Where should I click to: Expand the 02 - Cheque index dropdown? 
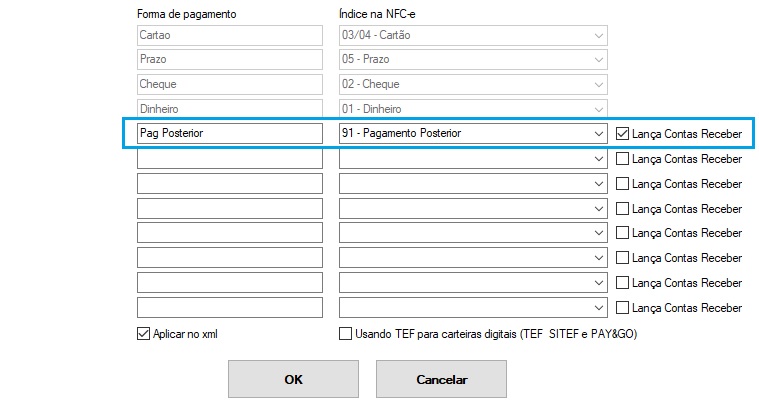pyautogui.click(x=598, y=84)
